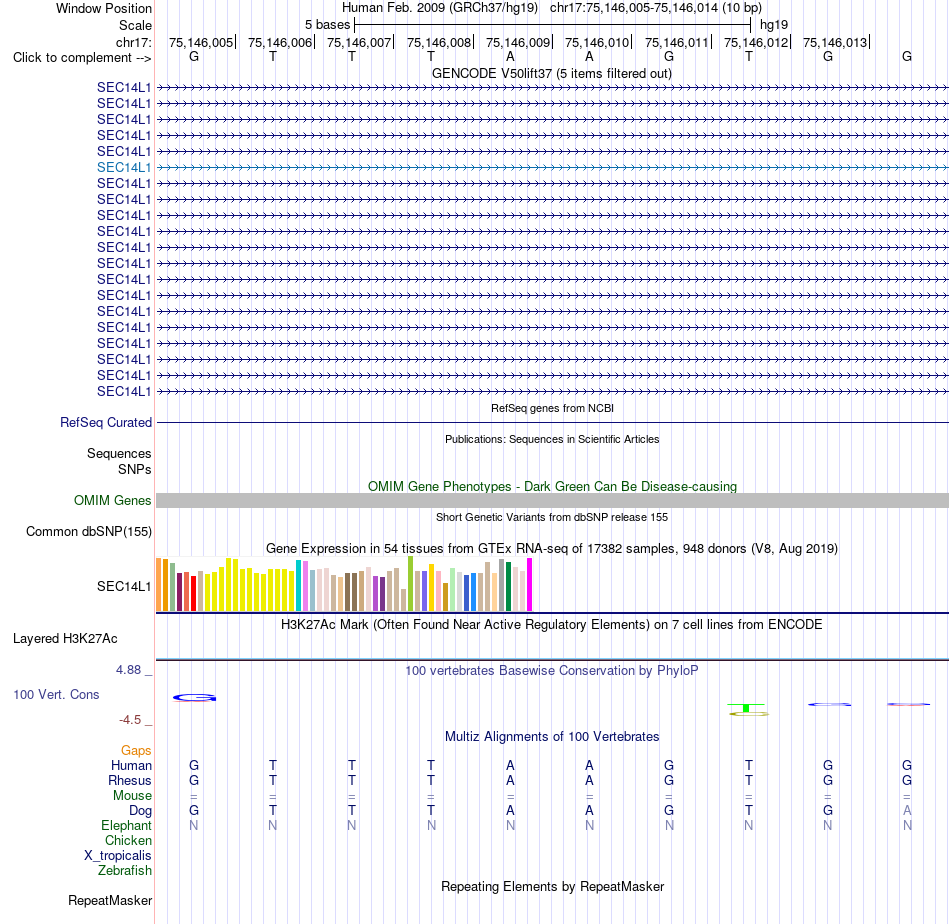Click the Human Feb. 2009 (GRCh37/hg19) title
This screenshot has height=924, width=950.
coord(440,8)
